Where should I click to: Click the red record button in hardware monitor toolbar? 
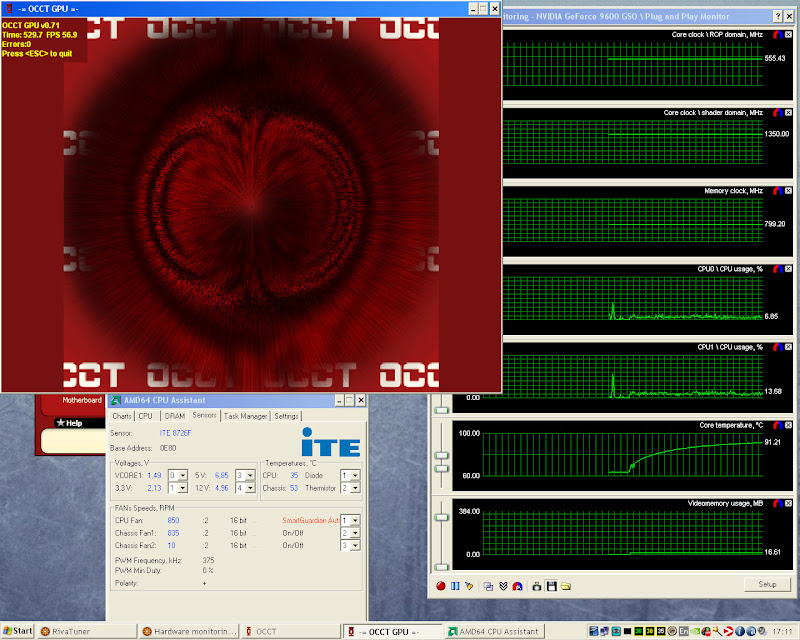click(x=441, y=586)
